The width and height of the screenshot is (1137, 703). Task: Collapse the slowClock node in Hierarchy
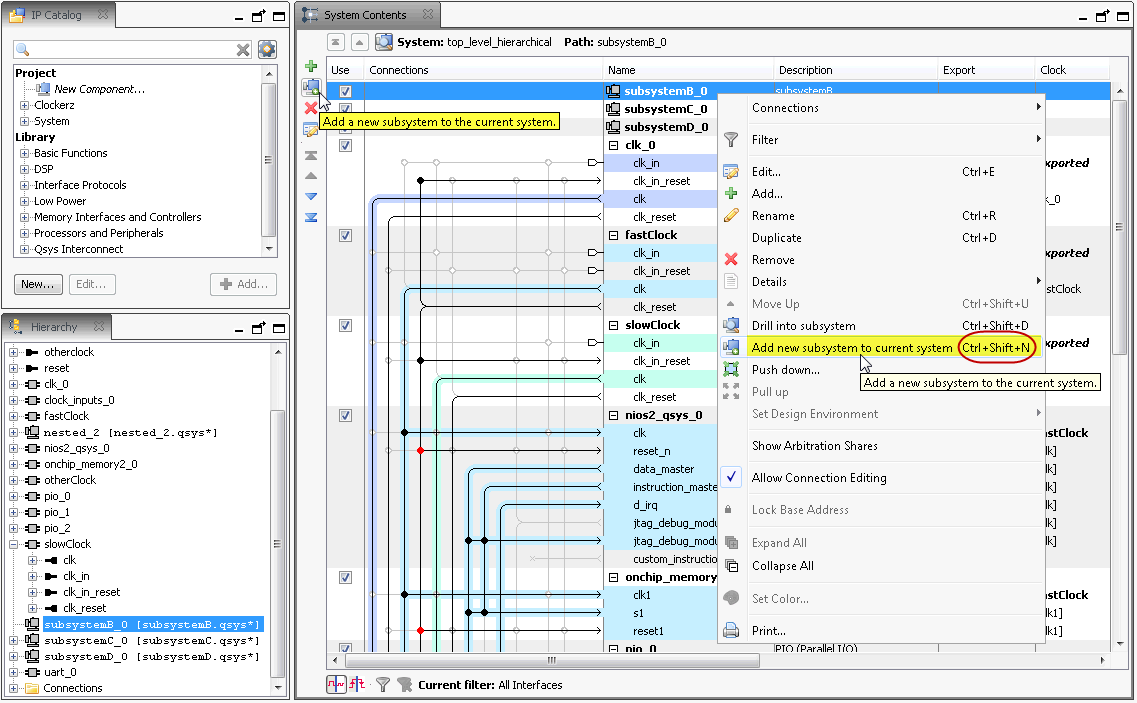pyautogui.click(x=14, y=544)
